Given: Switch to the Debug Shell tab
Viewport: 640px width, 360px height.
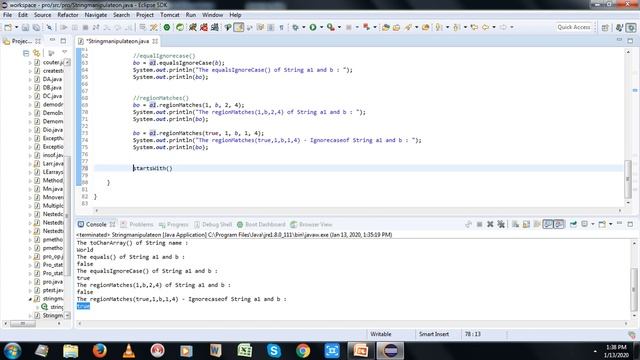Looking at the screenshot, I should pyautogui.click(x=213, y=224).
